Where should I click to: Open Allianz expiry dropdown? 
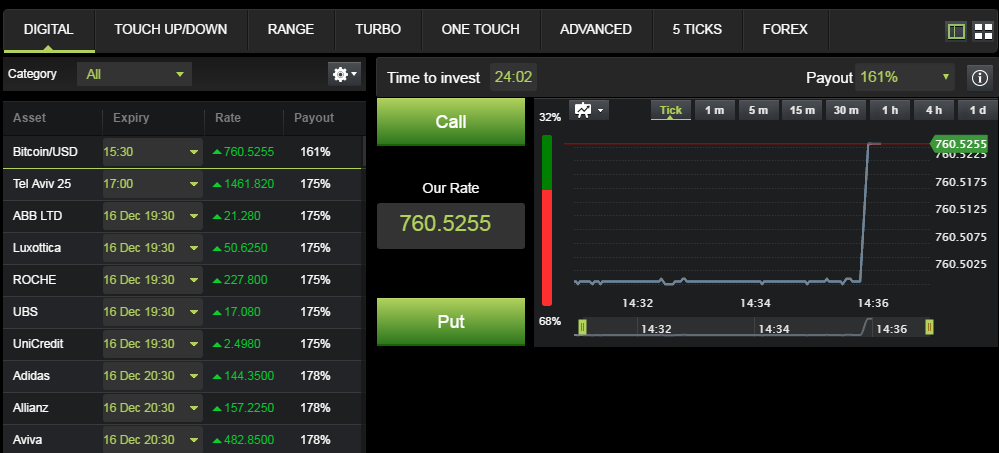click(152, 408)
